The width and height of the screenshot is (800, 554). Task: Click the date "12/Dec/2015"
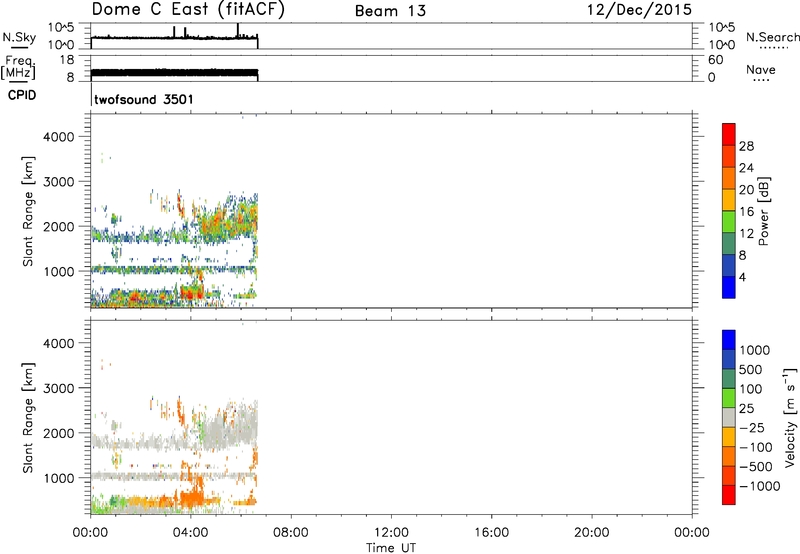click(639, 10)
